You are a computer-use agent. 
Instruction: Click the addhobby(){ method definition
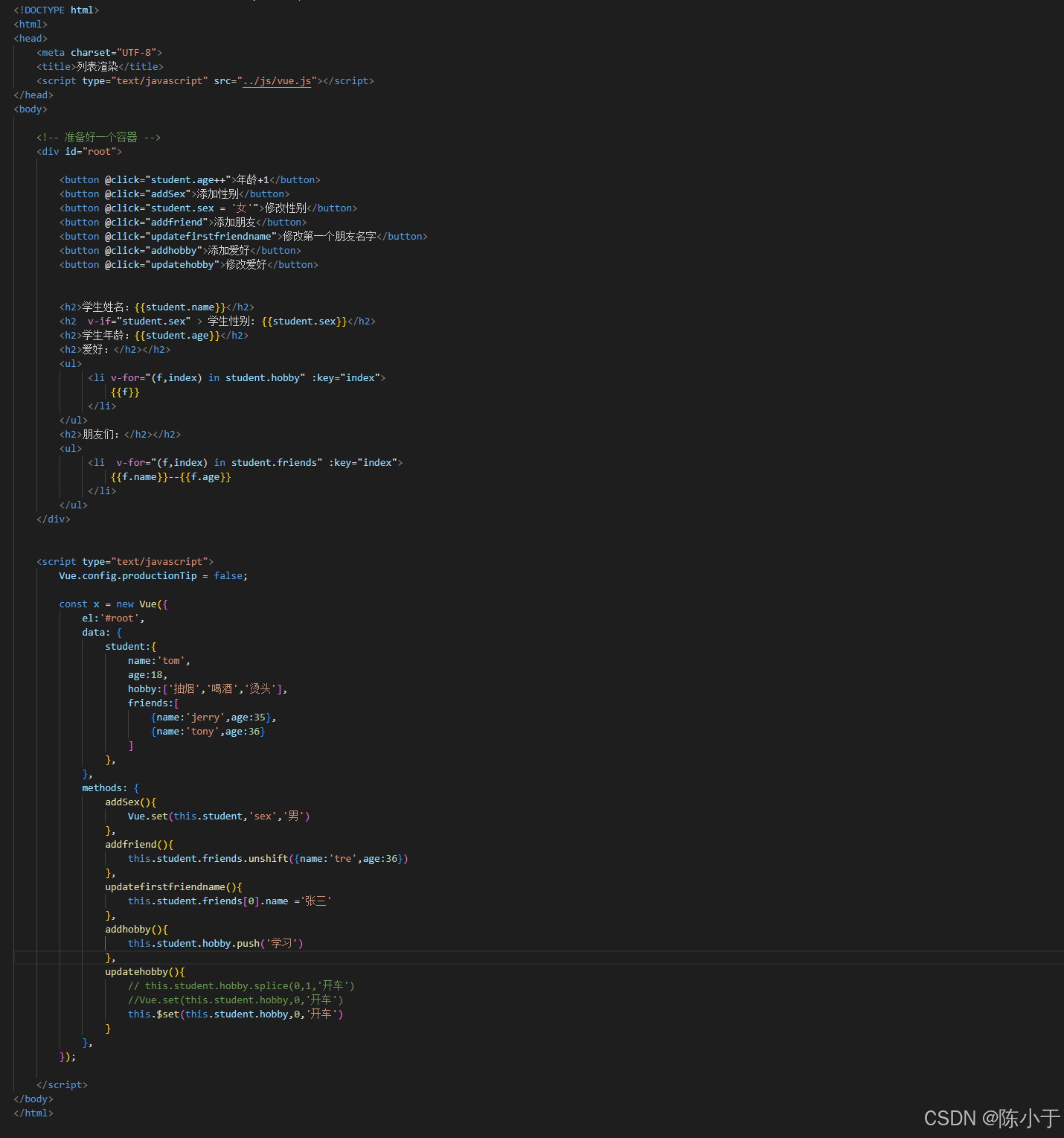[136, 929]
